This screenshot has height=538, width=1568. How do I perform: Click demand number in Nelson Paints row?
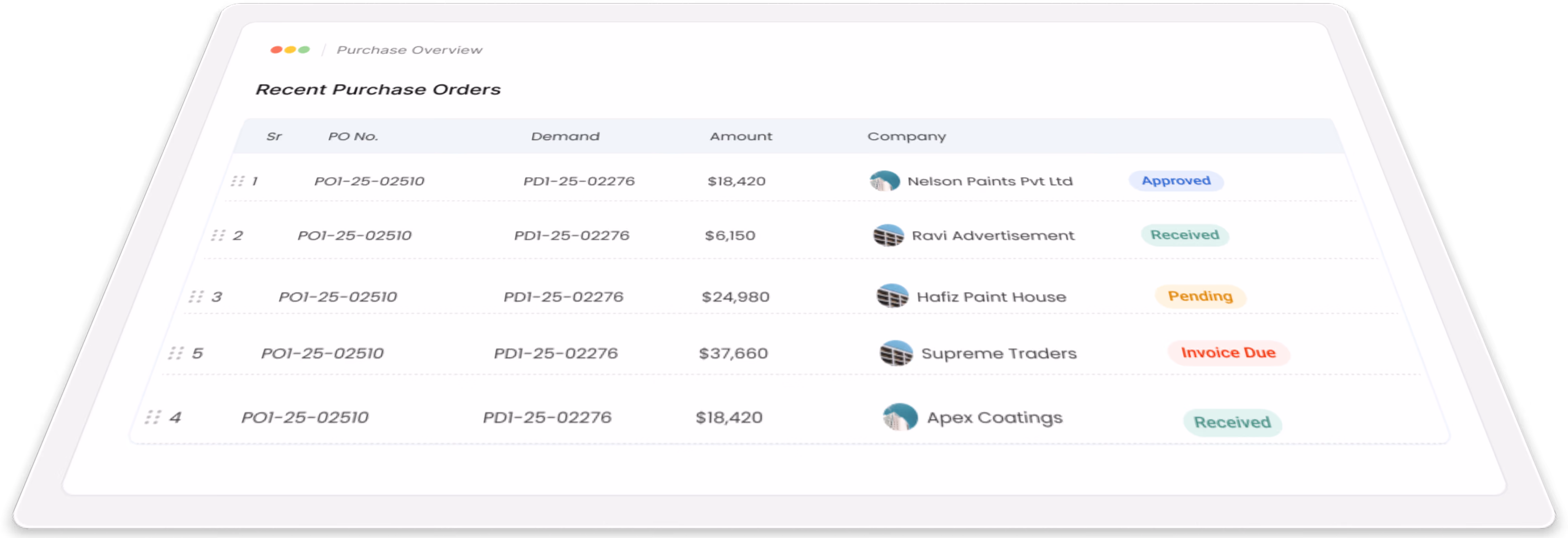pos(579,181)
